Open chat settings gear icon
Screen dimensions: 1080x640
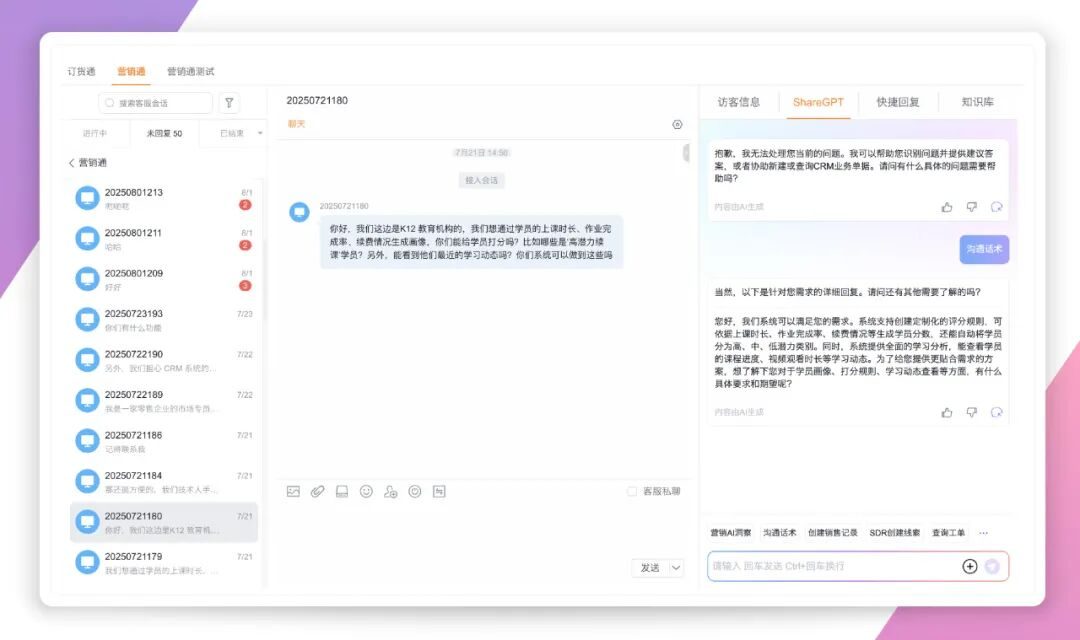pos(677,125)
